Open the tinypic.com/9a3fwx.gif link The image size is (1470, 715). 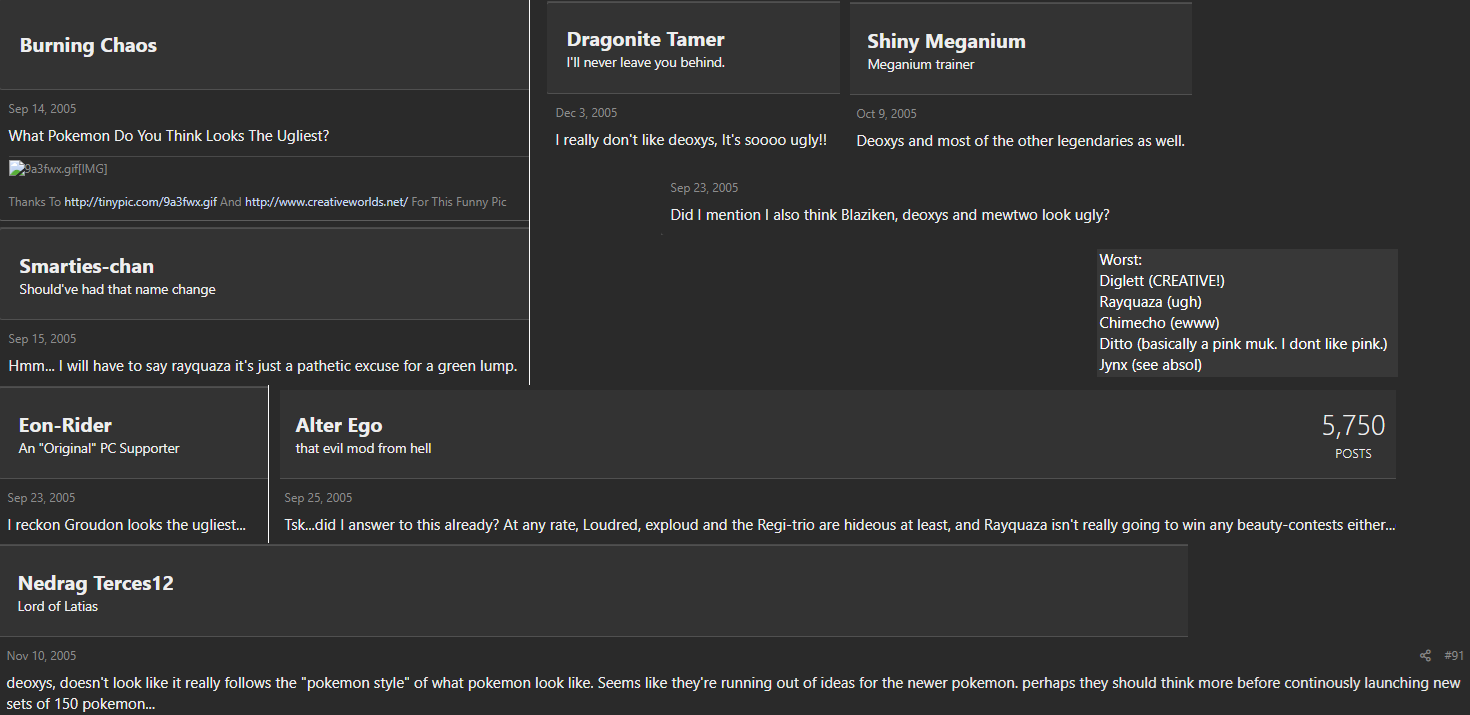click(x=140, y=202)
